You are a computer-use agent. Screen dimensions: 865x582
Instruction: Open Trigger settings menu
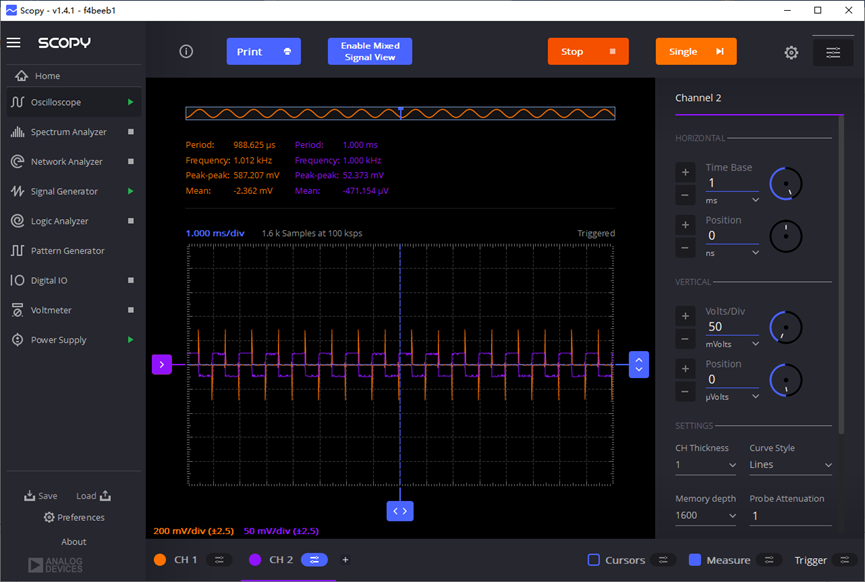(x=845, y=560)
